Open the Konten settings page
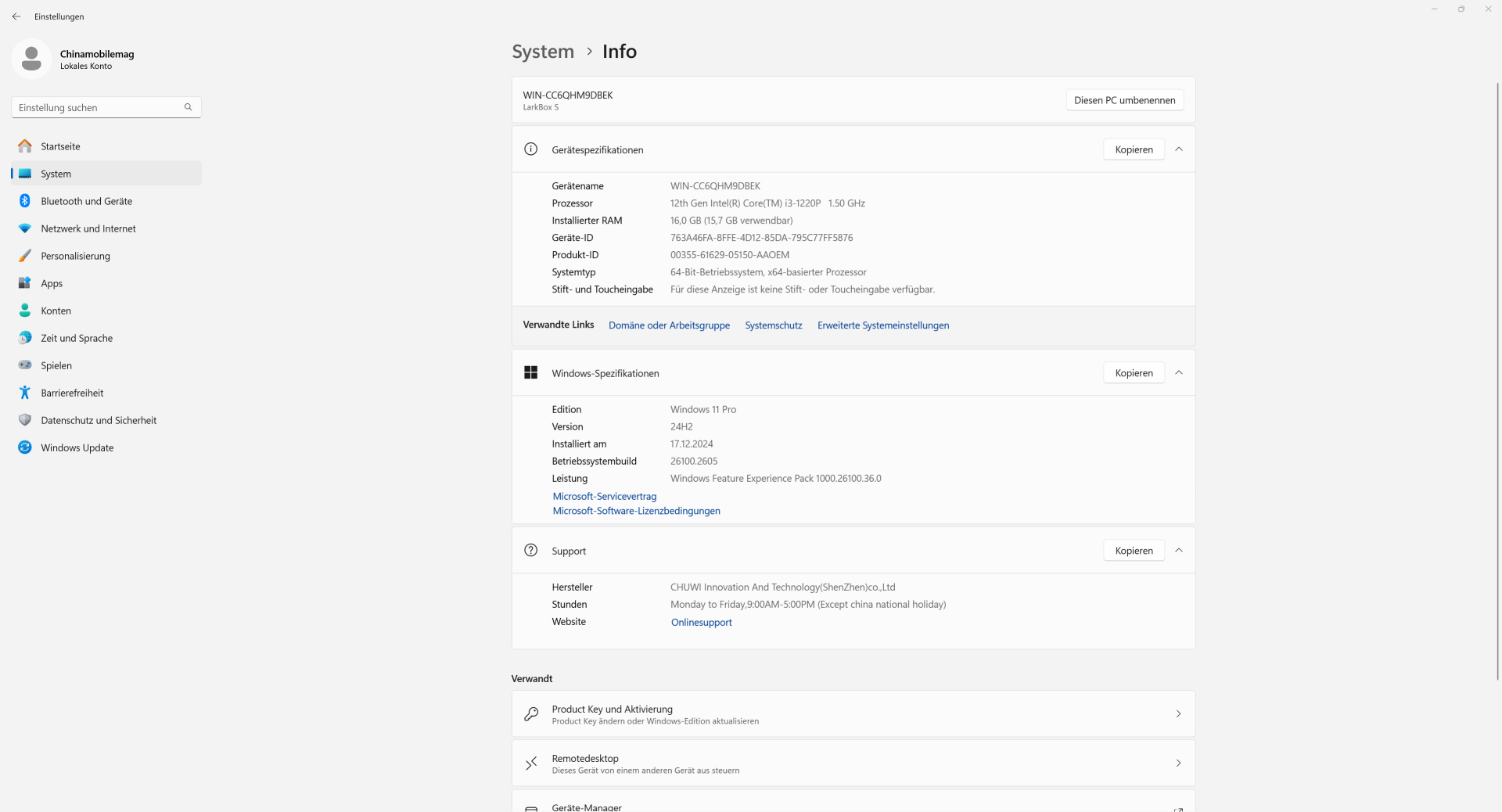This screenshot has width=1502, height=812. tap(106, 311)
